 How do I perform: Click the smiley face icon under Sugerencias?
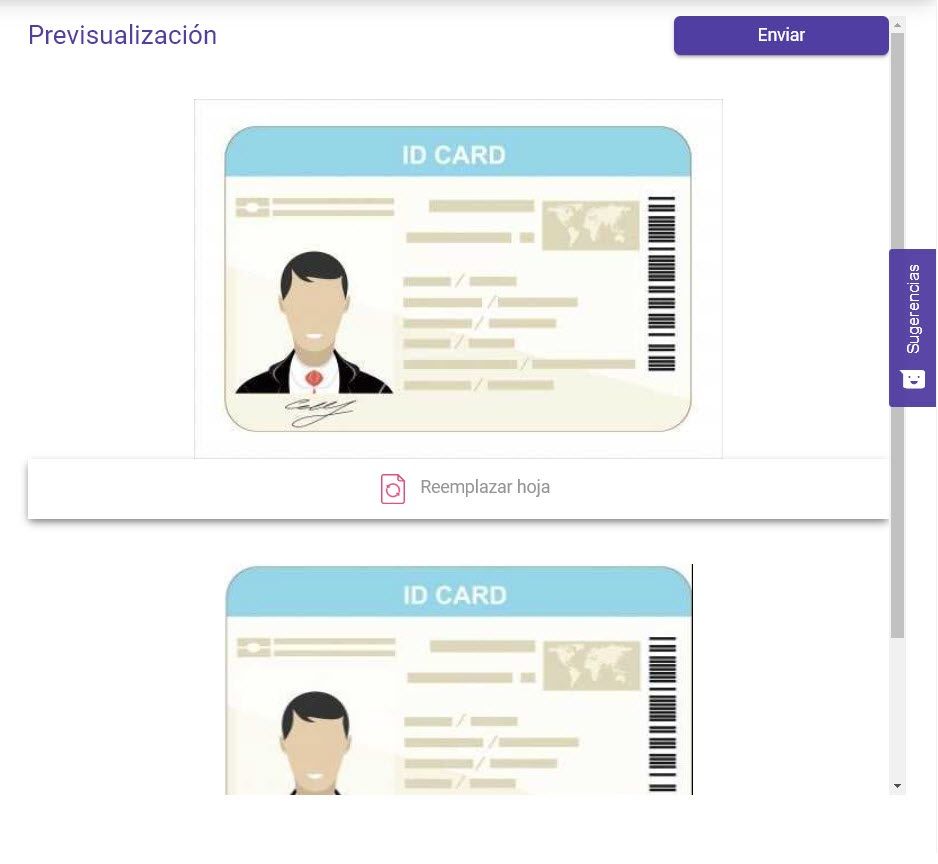click(913, 379)
